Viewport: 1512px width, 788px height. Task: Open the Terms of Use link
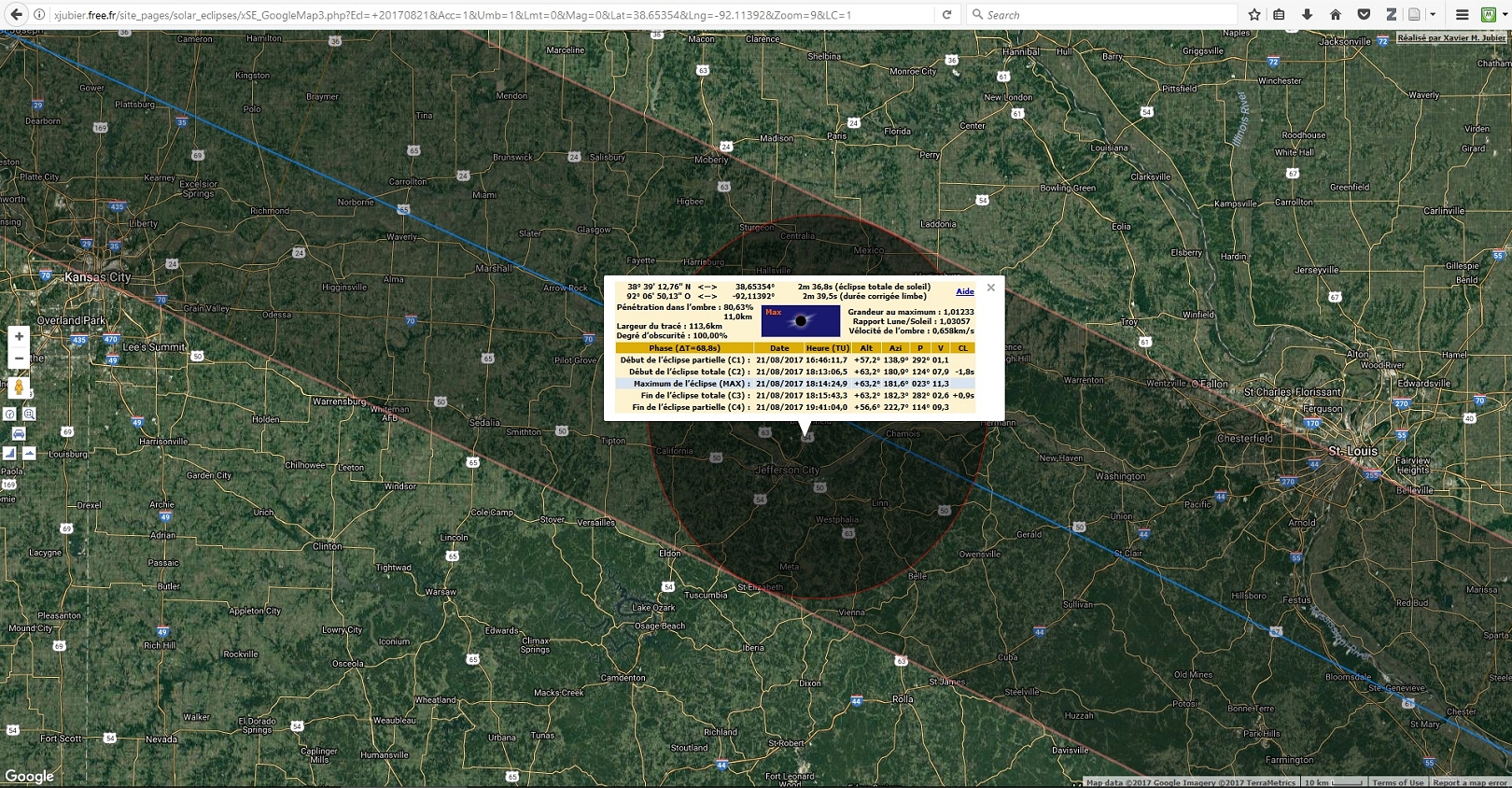point(1398,782)
